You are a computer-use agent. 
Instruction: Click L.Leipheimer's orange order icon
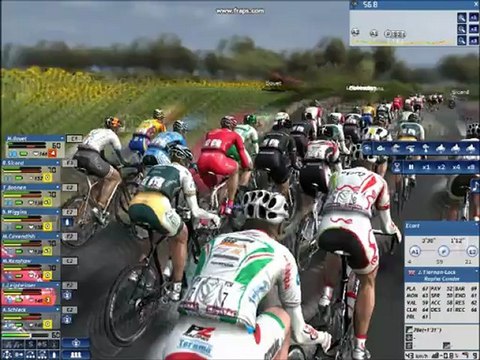(48, 300)
